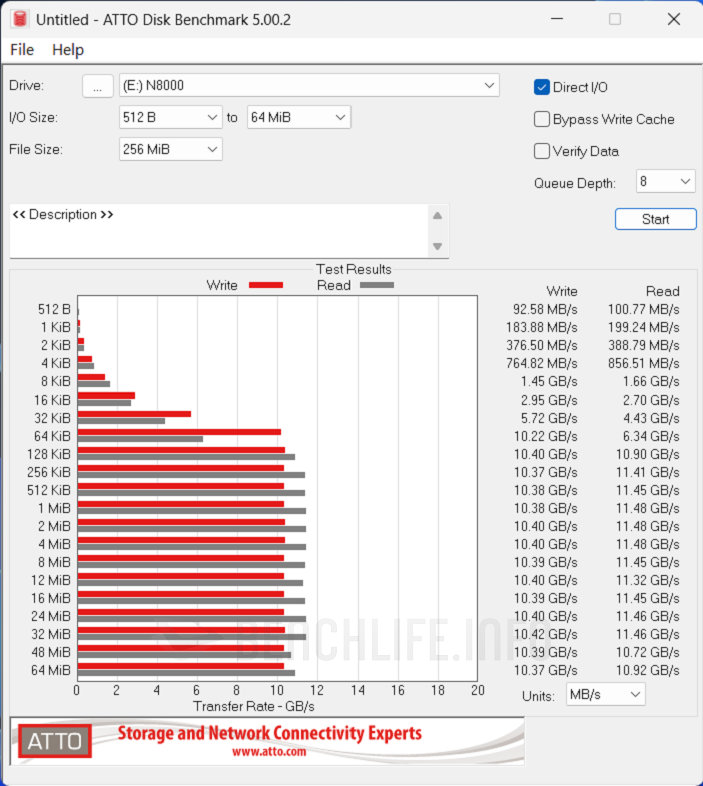The width and height of the screenshot is (703, 786).
Task: Click the 10.72 GB/s read value
Action: coord(647,652)
